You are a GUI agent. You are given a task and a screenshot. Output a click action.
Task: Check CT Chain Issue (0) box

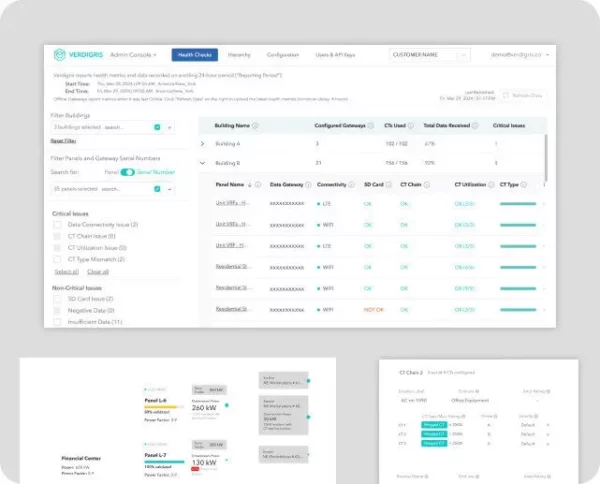click(x=57, y=236)
